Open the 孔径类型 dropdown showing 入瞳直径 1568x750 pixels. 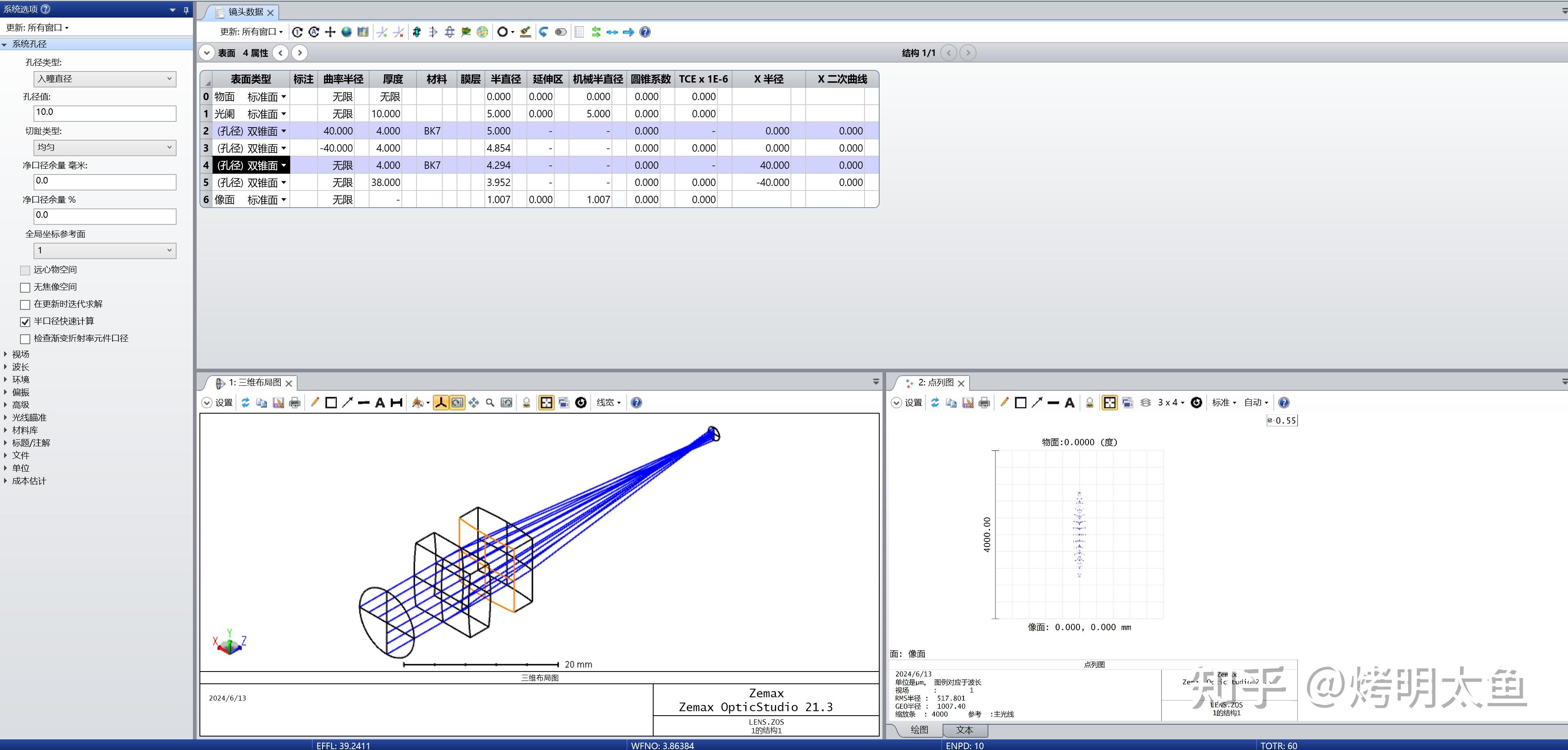click(x=105, y=78)
